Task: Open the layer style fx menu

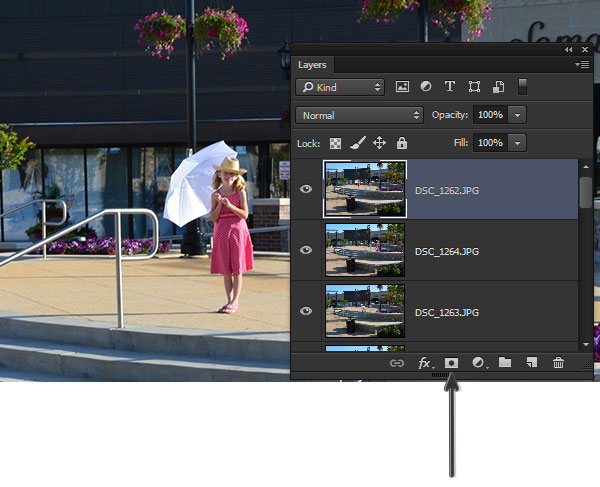Action: (x=425, y=363)
